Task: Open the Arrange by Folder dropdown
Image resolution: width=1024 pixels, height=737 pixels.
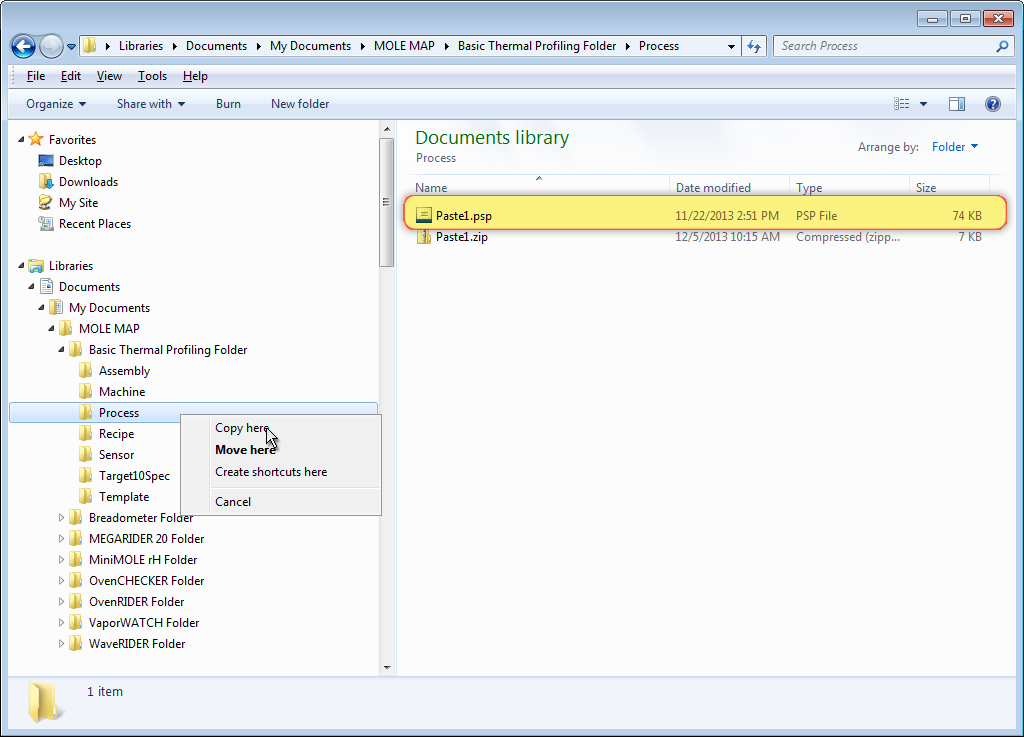Action: pos(955,147)
